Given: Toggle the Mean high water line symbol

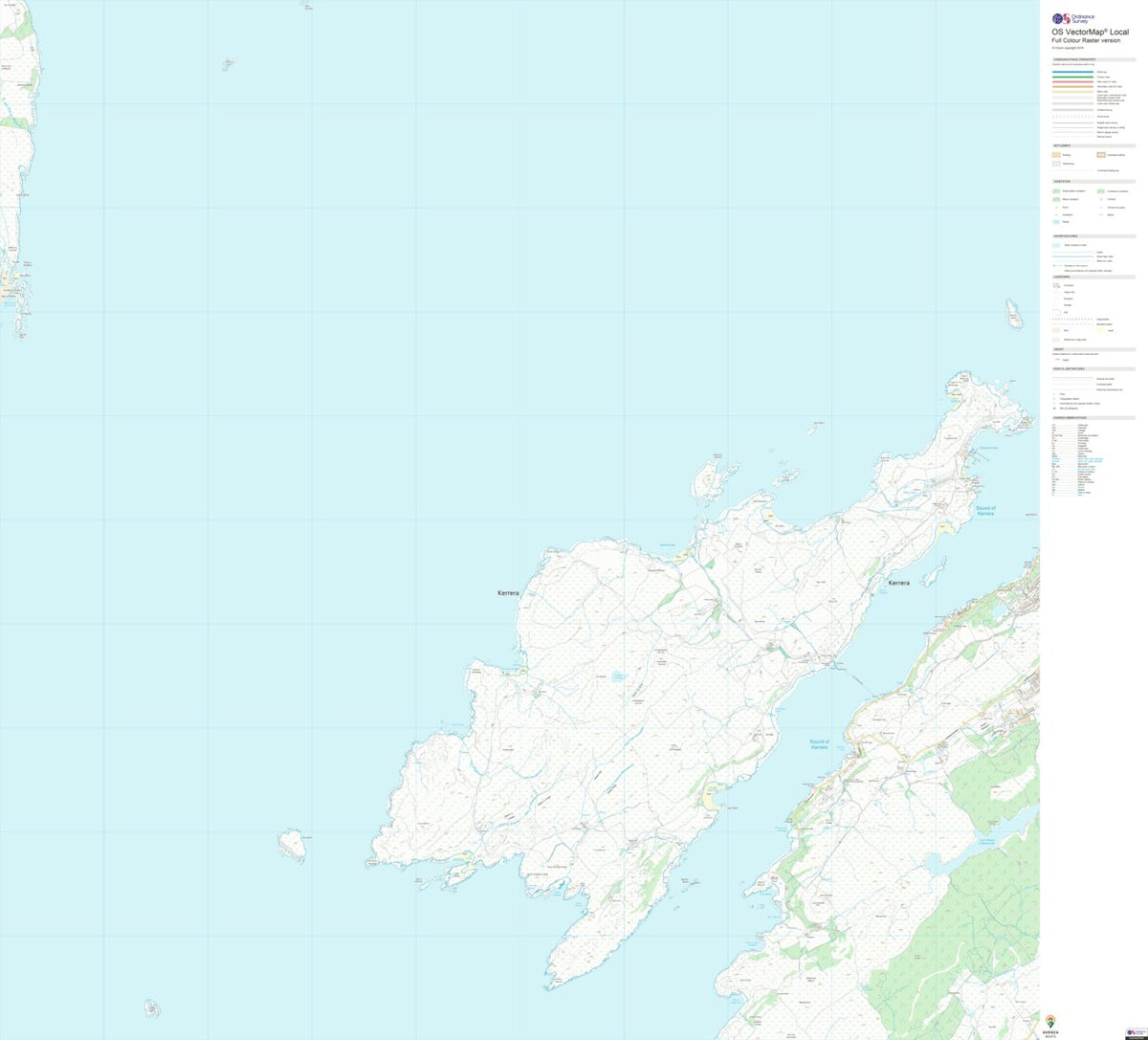Looking at the screenshot, I should coord(1071,256).
